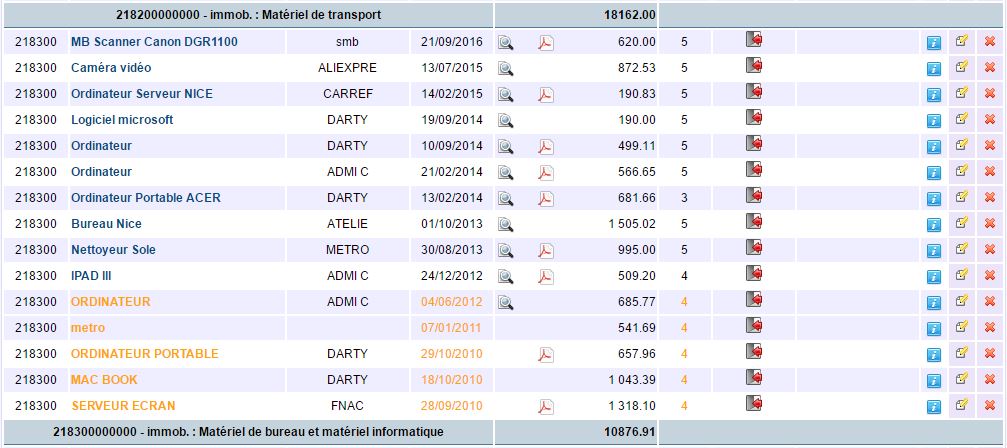This screenshot has width=1007, height=448.
Task: Open the PDF for MB Scanner Canon DGR1100
Action: 546,42
